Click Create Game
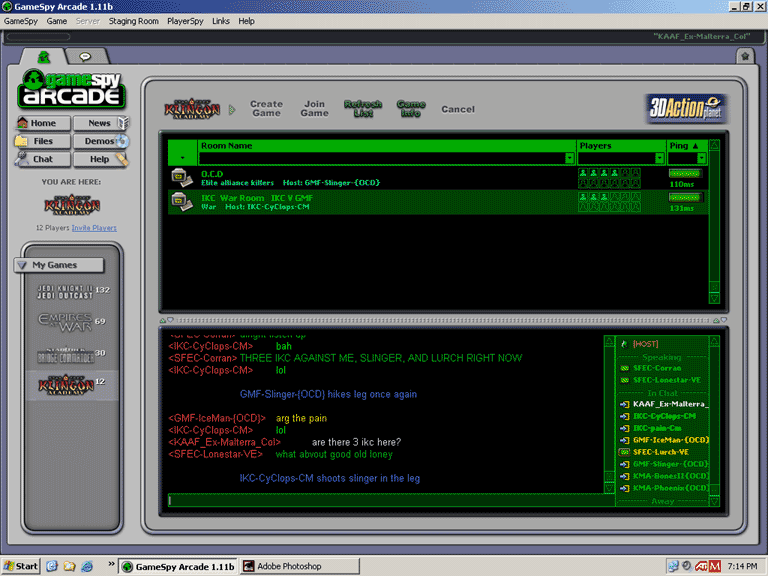The image size is (768, 576). pos(266,109)
